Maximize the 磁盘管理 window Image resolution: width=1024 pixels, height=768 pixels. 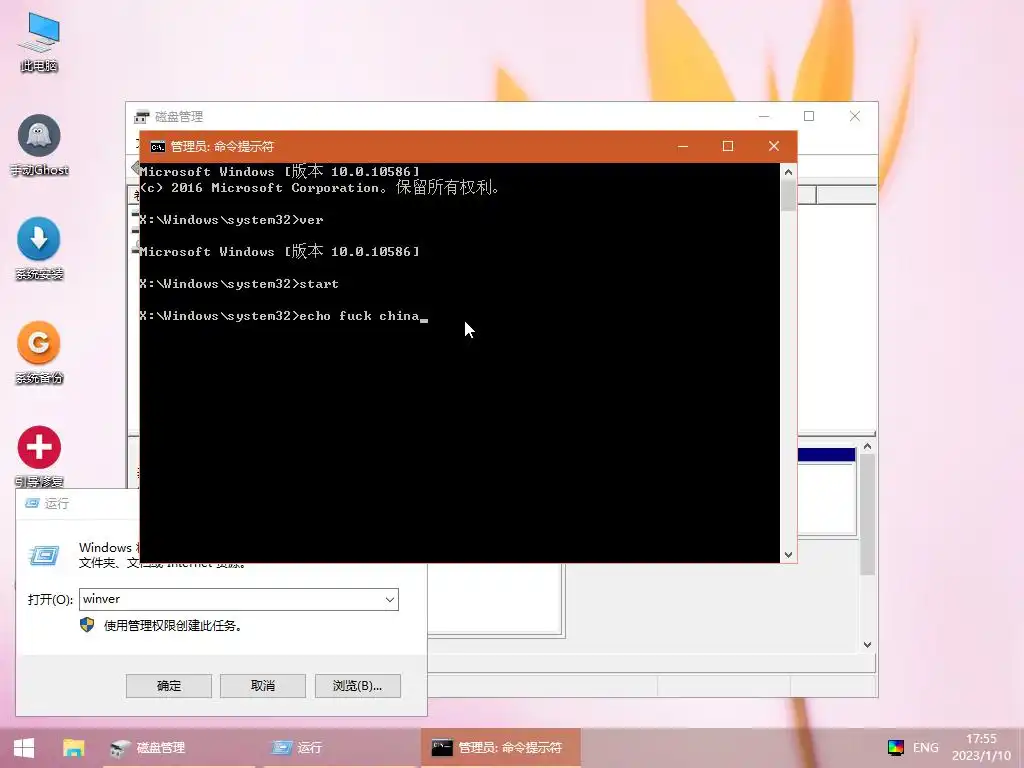pos(808,116)
